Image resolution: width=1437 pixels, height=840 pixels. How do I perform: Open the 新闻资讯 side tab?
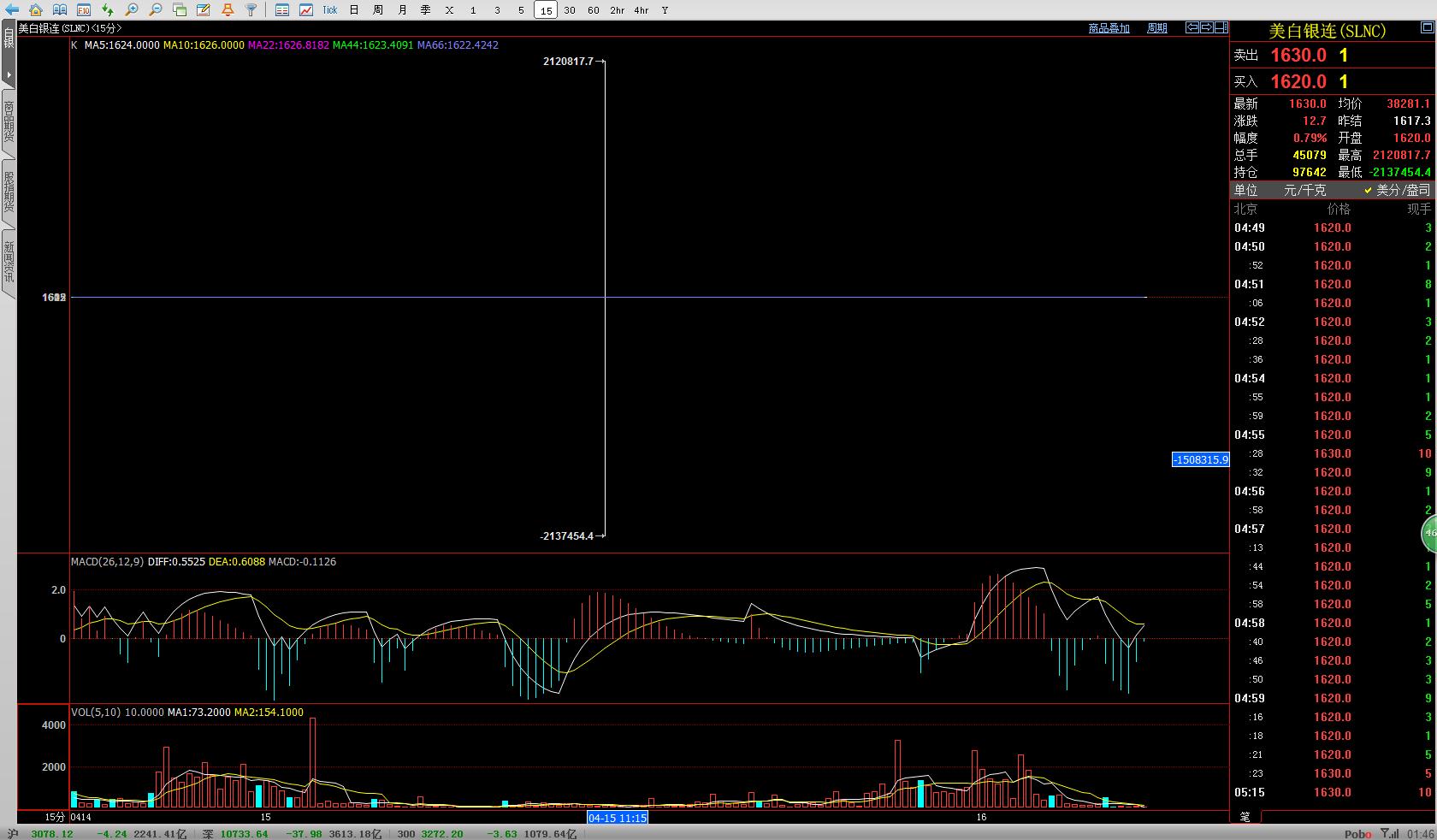(x=9, y=261)
